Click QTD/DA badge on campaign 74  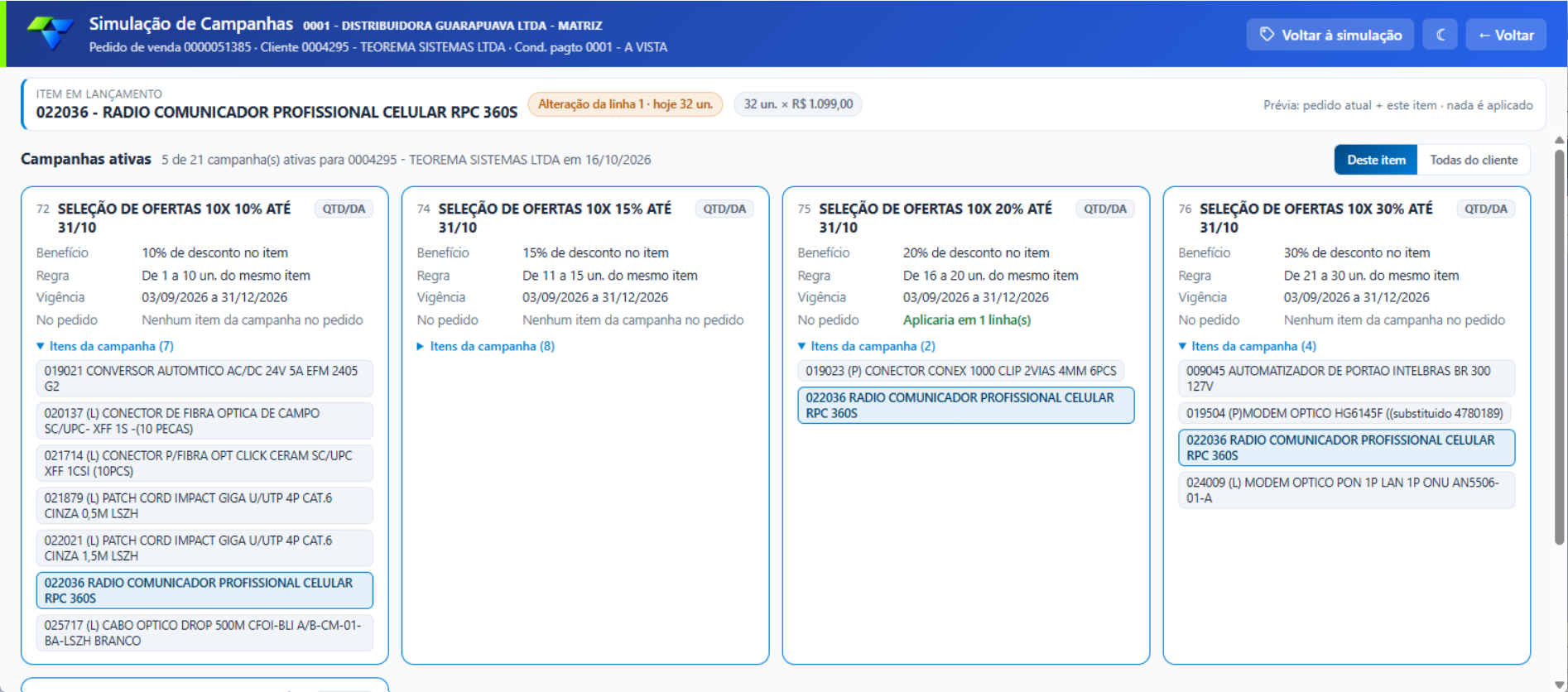click(724, 209)
